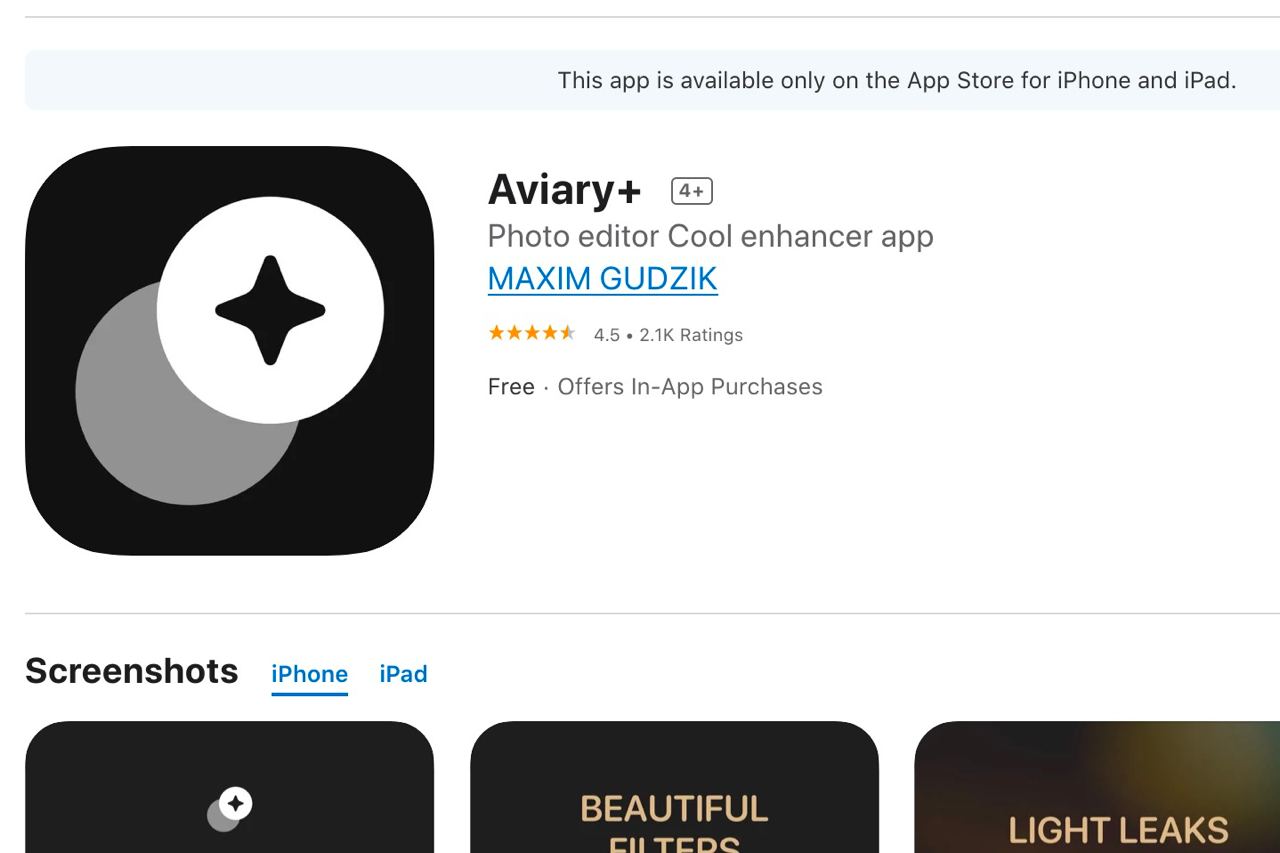Open the first screenshot with small logo
This screenshot has width=1280, height=853.
tap(230, 787)
